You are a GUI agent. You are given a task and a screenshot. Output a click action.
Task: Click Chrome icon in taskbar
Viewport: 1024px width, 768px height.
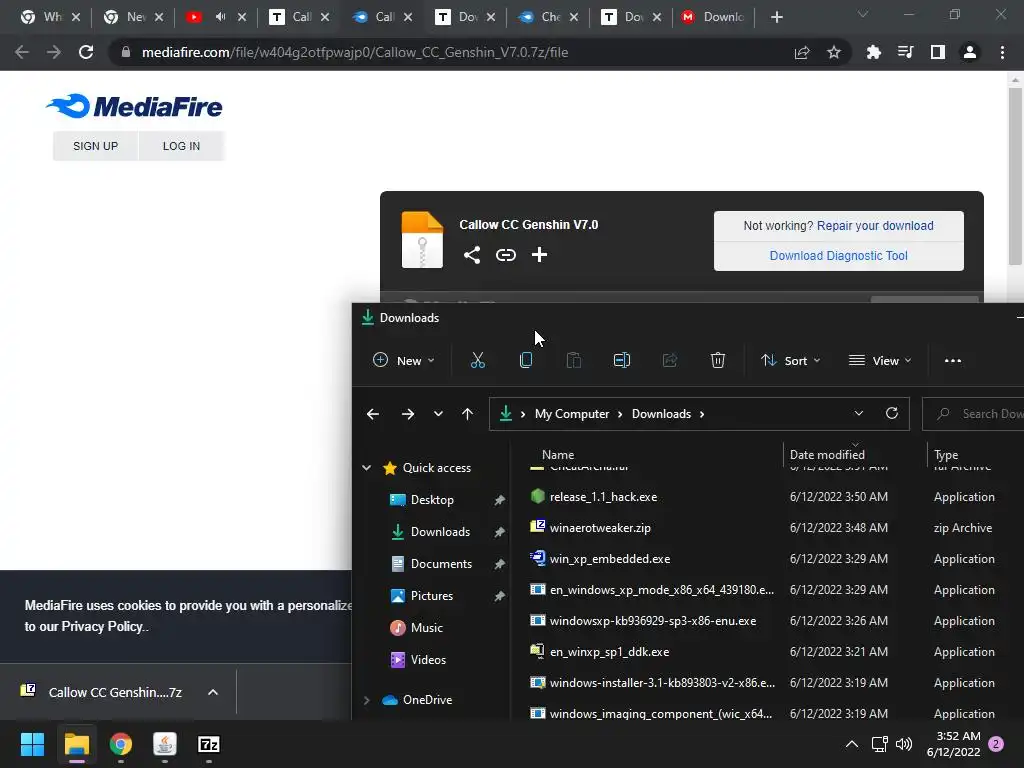point(121,744)
